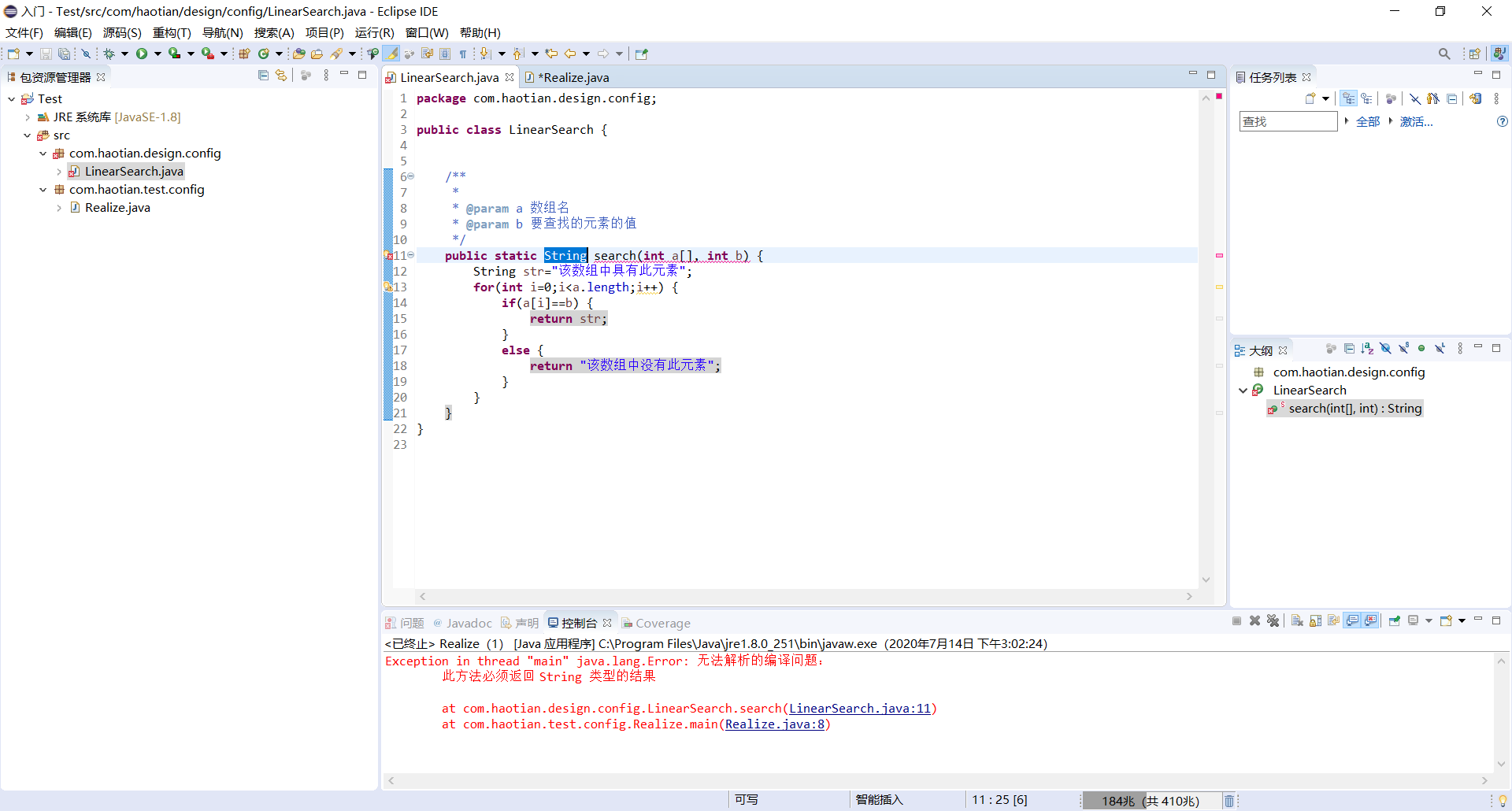Open Realize.java:8 stack trace link
Viewport: 1512px width, 811px height.
(775, 724)
